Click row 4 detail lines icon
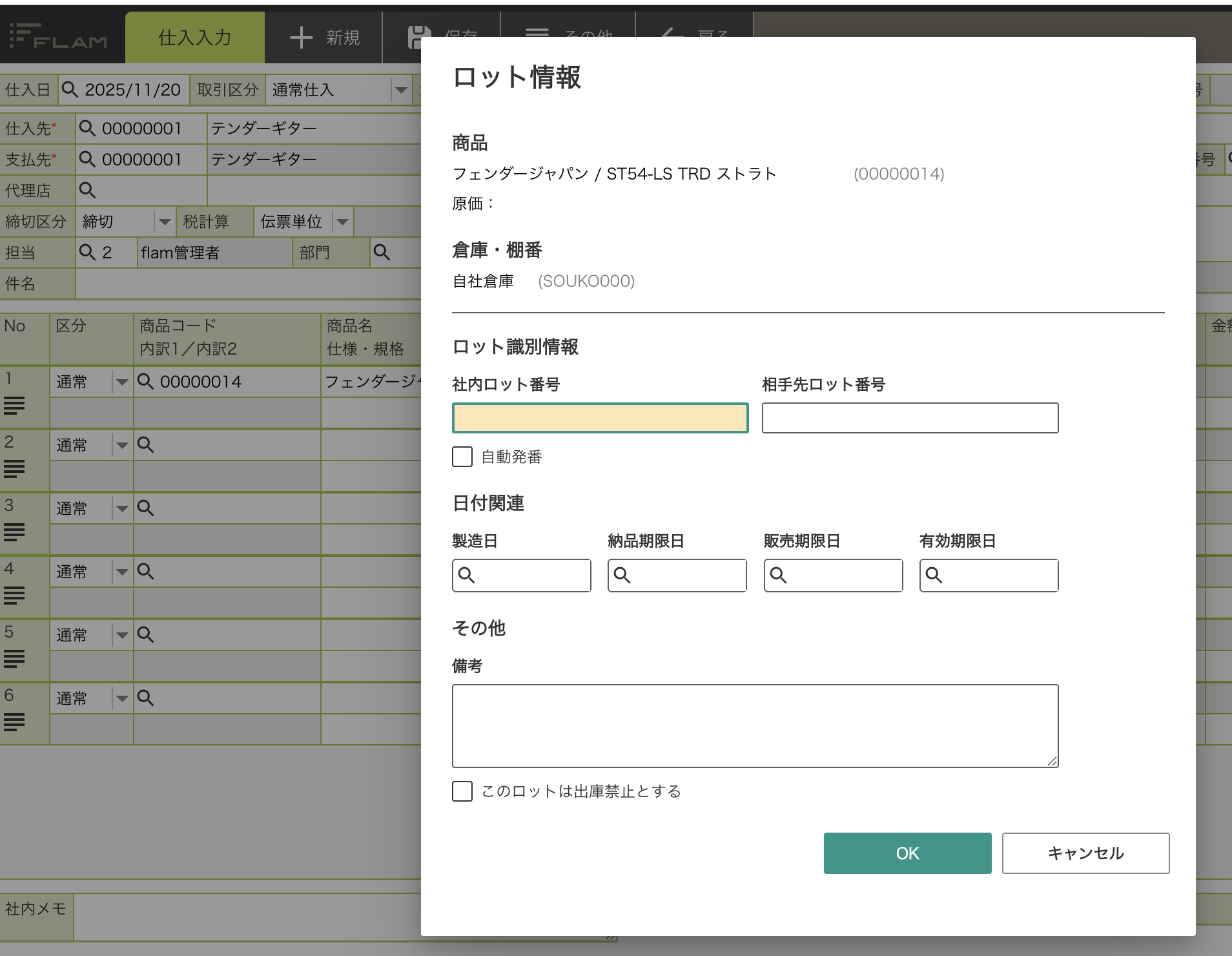 tap(14, 596)
